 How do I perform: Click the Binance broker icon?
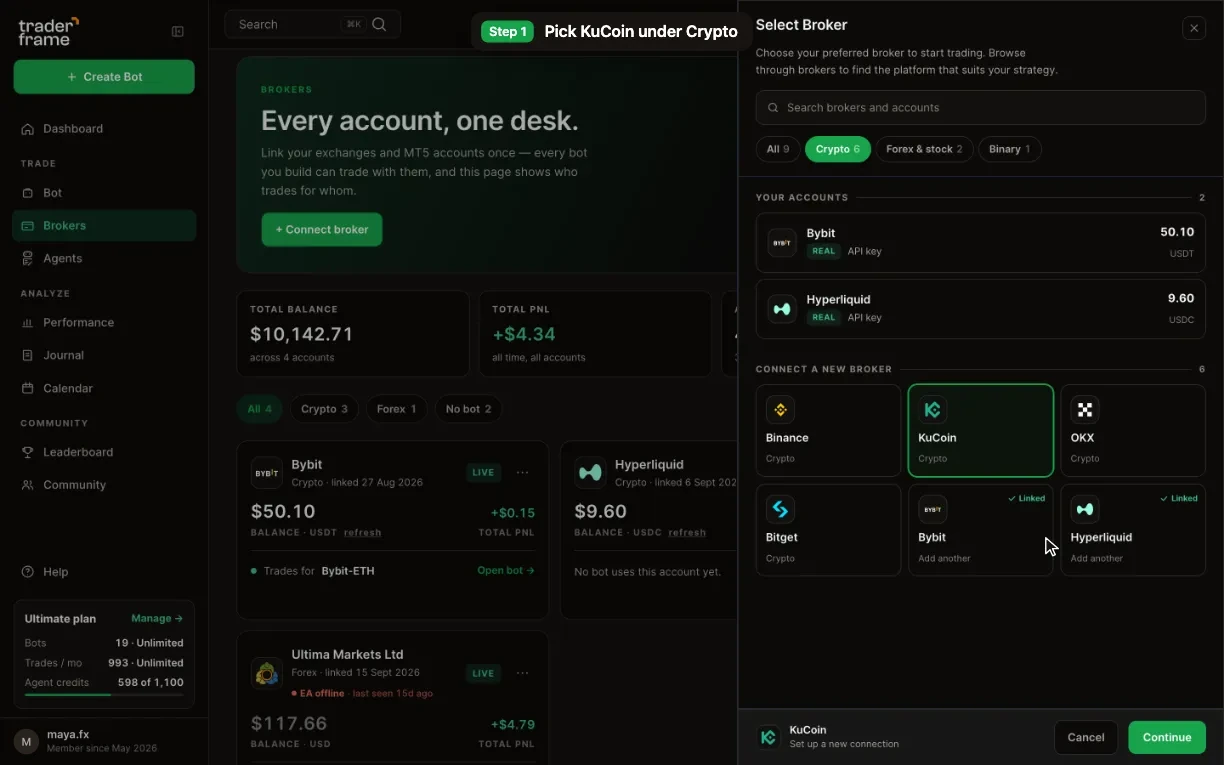[780, 409]
